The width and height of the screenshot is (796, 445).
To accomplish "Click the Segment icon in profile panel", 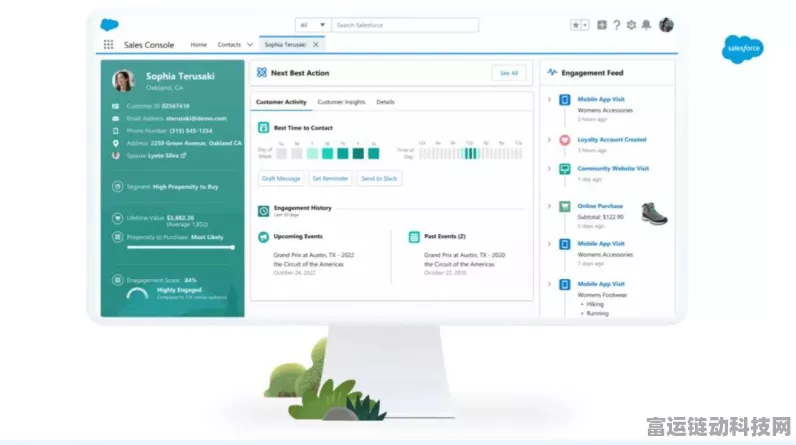I will (x=117, y=187).
